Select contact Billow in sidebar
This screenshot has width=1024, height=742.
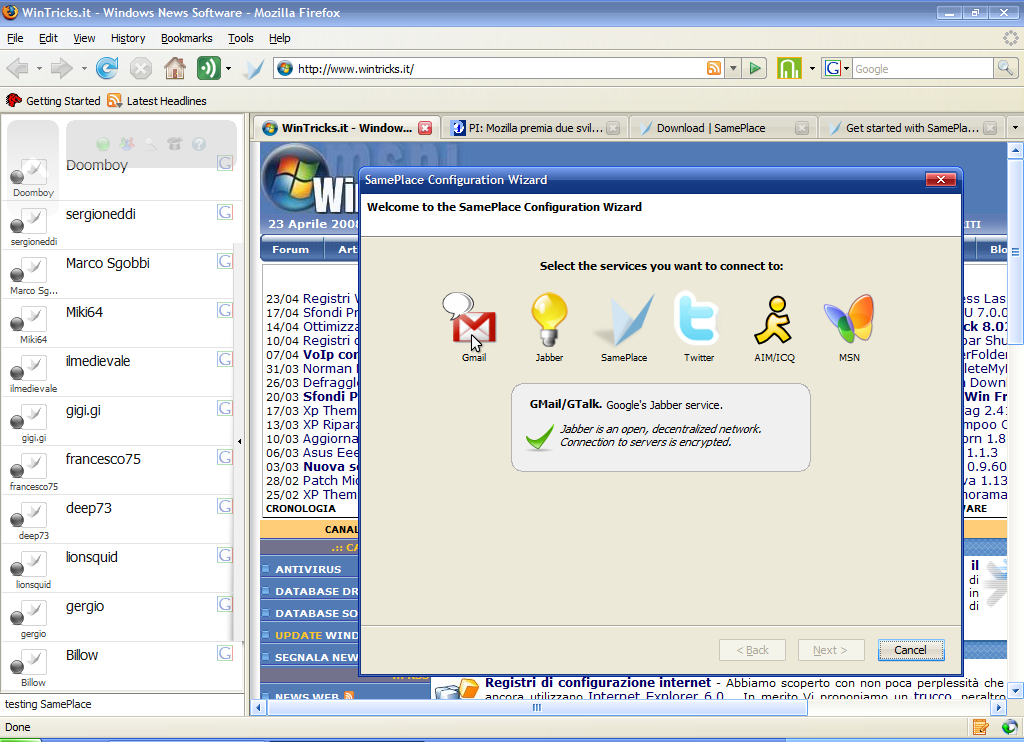(121, 666)
